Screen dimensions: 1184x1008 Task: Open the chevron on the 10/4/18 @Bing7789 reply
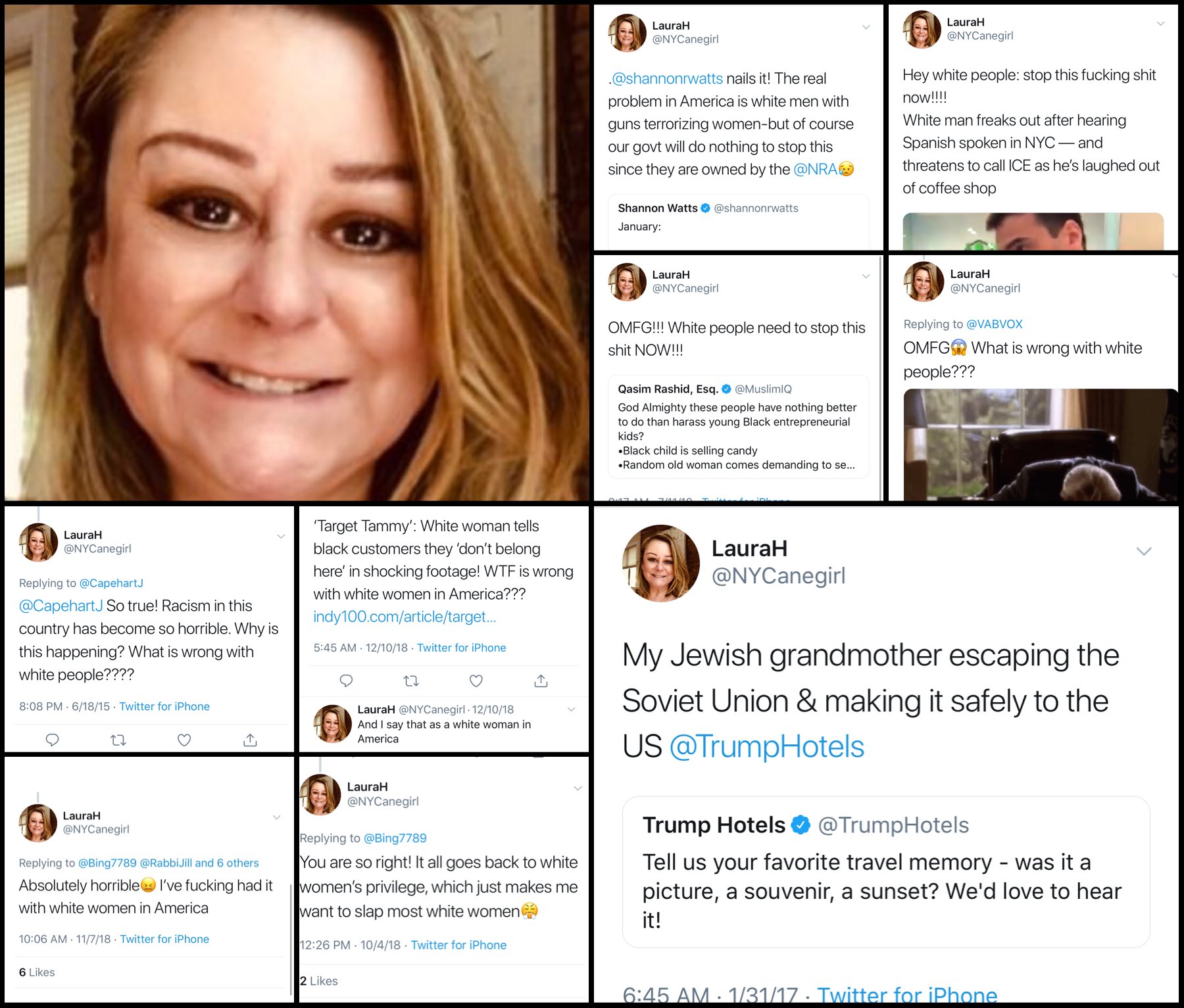pyautogui.click(x=578, y=788)
